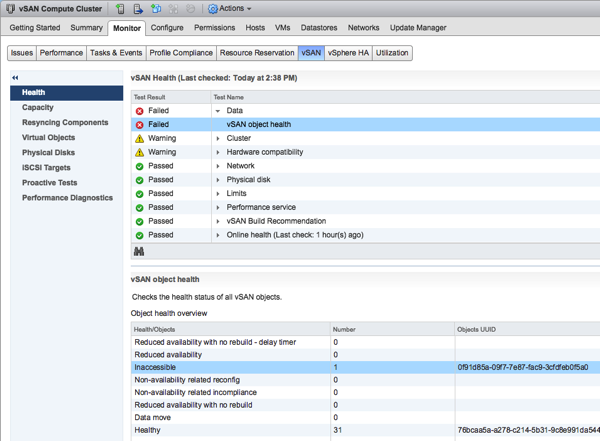Screen dimensions: 600x441
Task: Open the Actions dropdown menu
Action: [230, 8]
